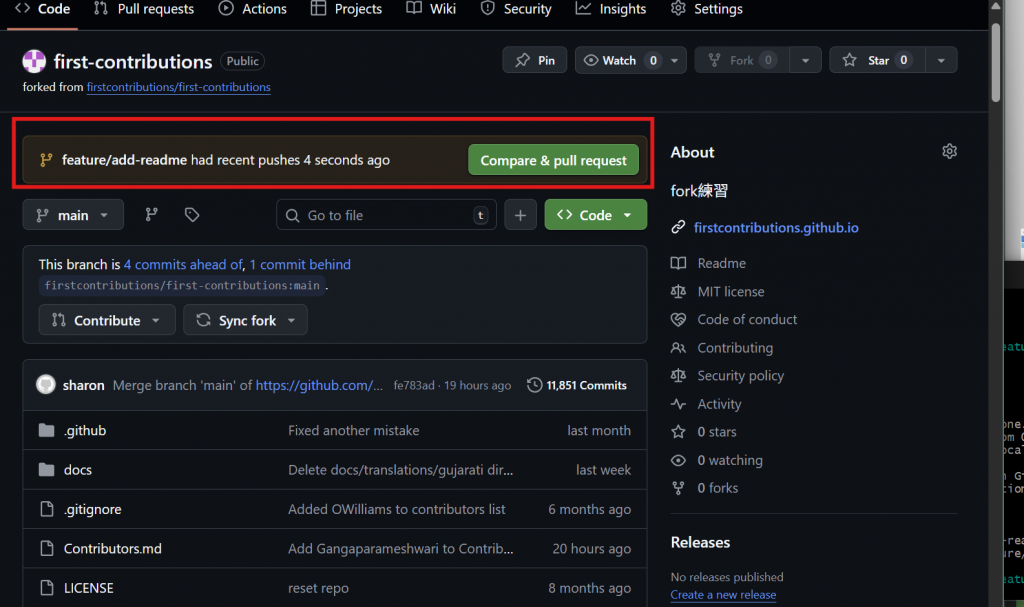1024x607 pixels.
Task: Click the fork icon beside 0 forks
Action: [678, 488]
